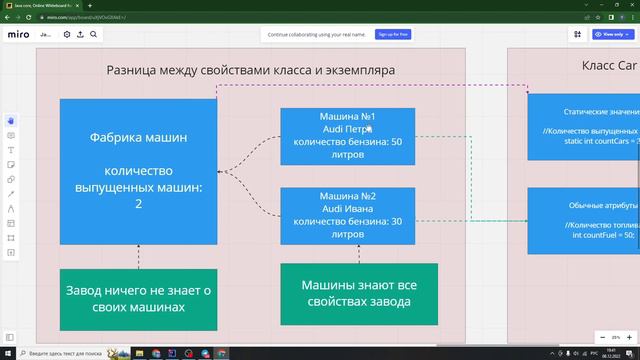Show hidden system tray icons
The image size is (640, 360).
coord(552,353)
